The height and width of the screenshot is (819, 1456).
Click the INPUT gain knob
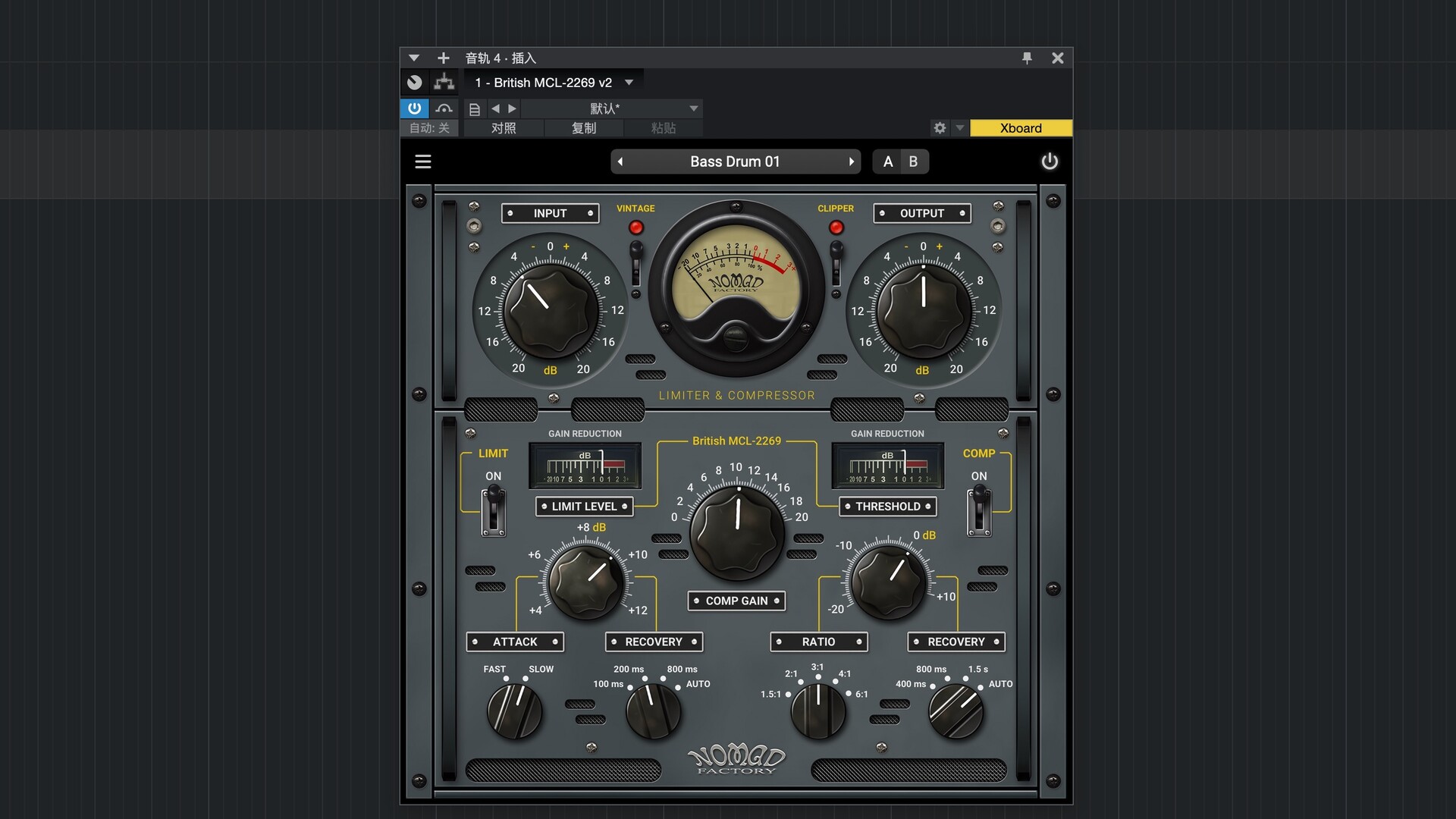pyautogui.click(x=551, y=311)
